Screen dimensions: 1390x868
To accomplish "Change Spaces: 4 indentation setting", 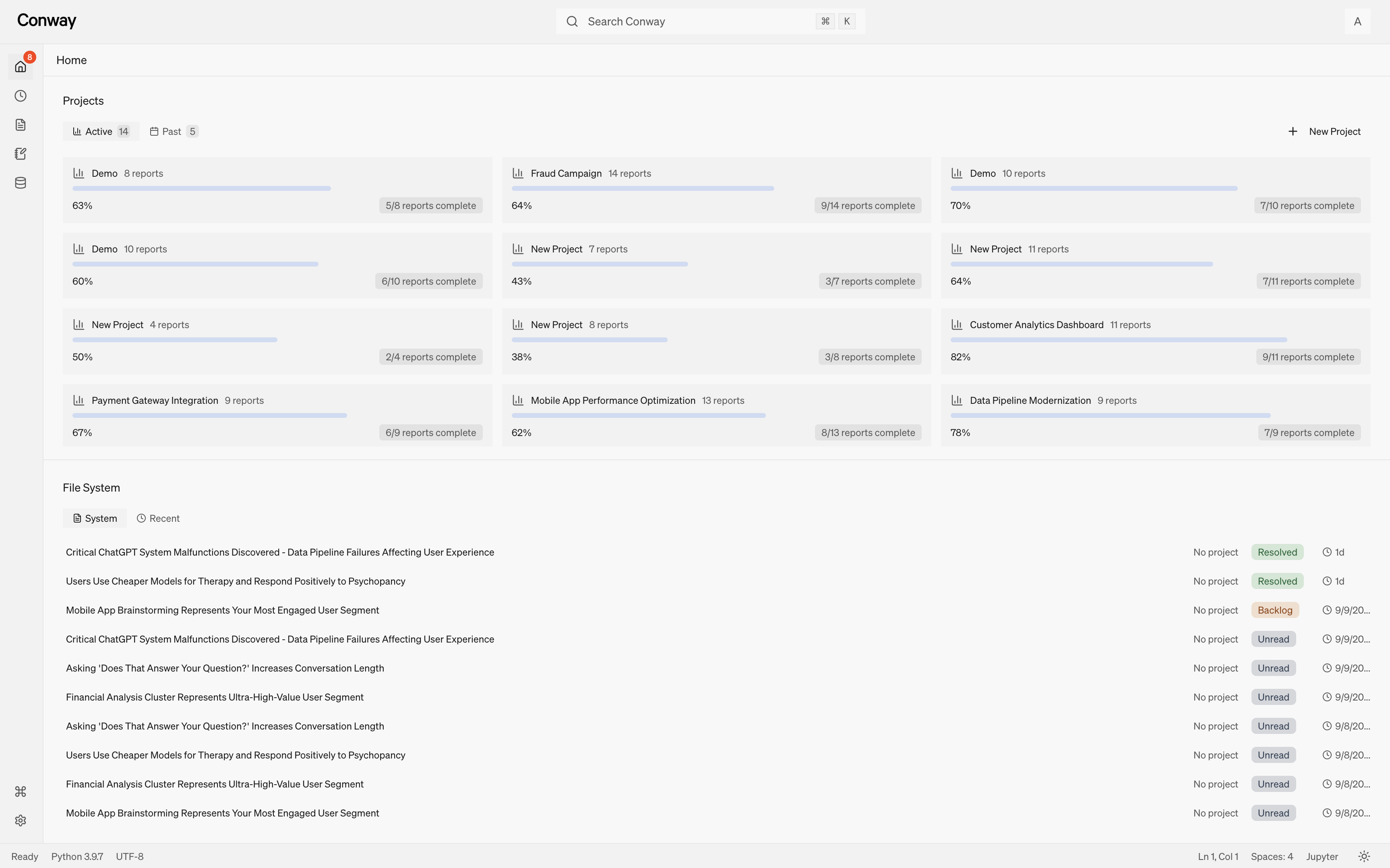I will click(1272, 856).
